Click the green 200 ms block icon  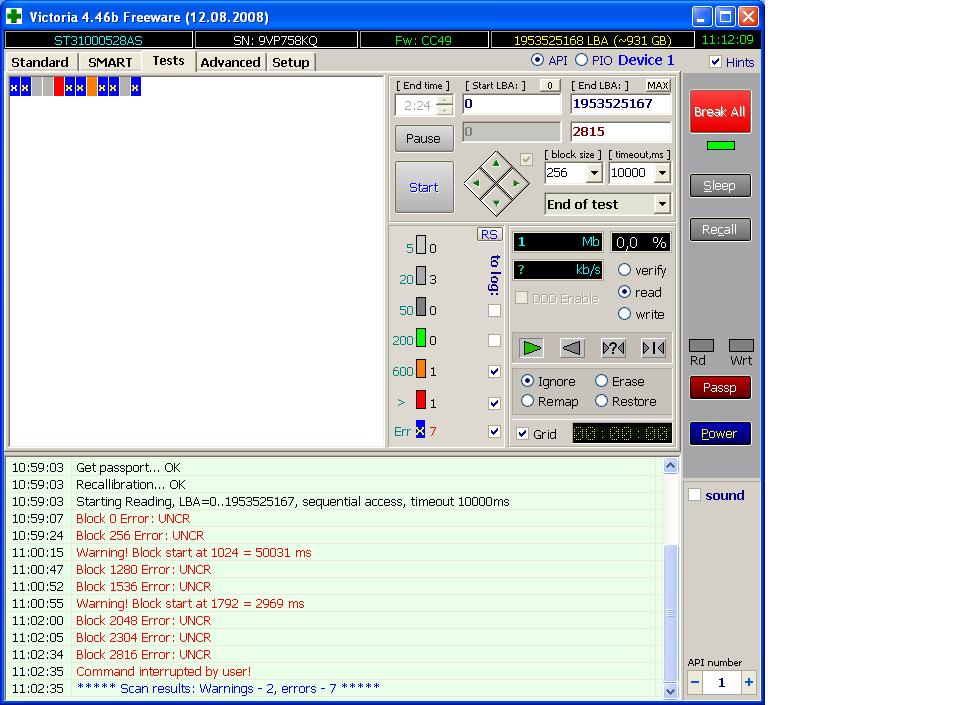tap(421, 337)
